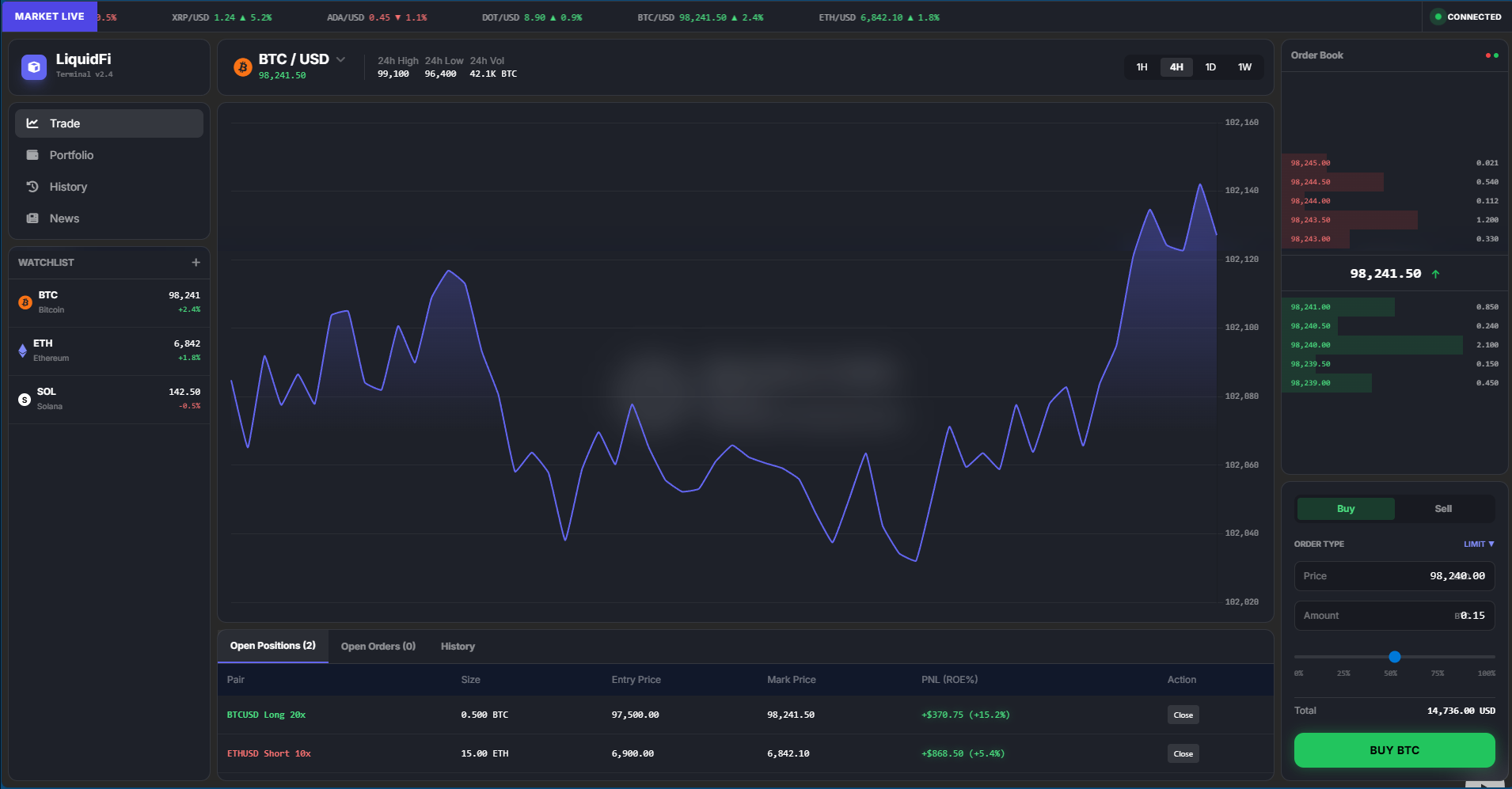Click the amount percentage slider handle
The width and height of the screenshot is (1512, 789).
tap(1395, 657)
